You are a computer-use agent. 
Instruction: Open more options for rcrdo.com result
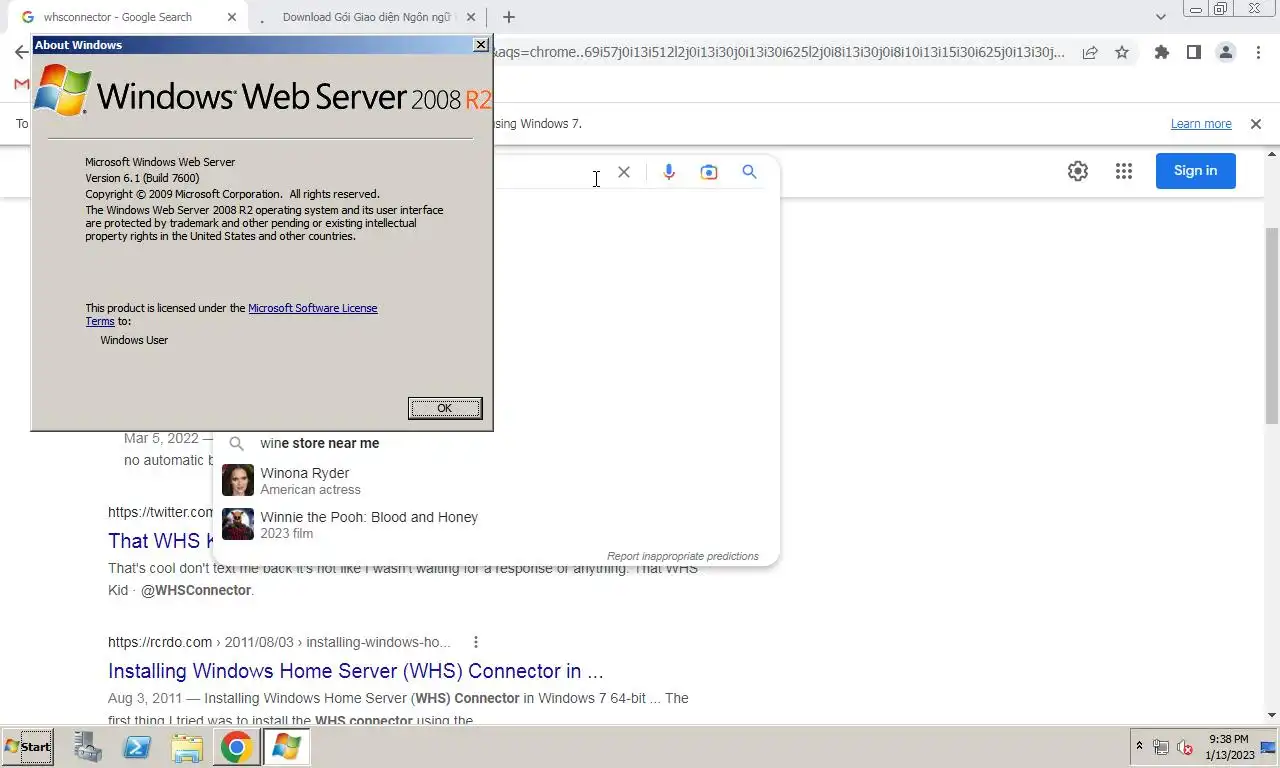[476, 642]
